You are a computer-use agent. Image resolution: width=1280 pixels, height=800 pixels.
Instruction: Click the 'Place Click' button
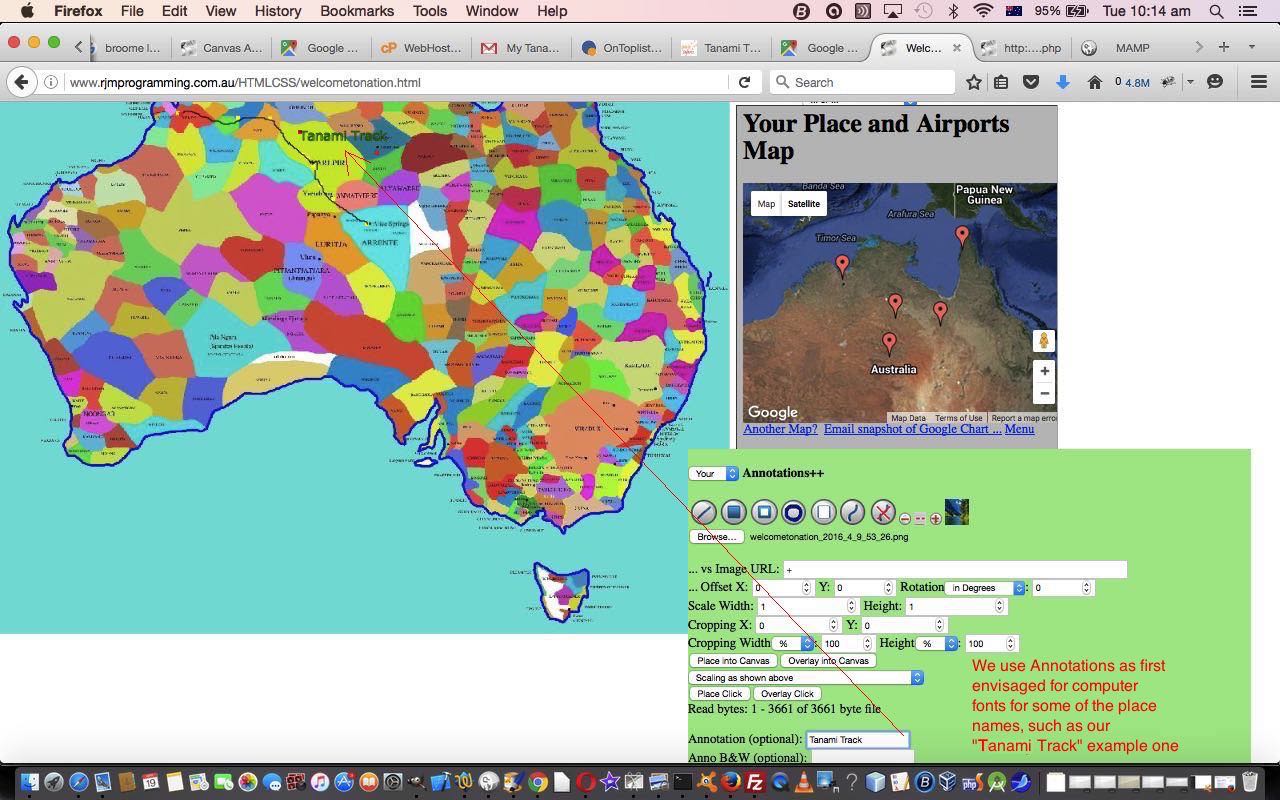(719, 694)
